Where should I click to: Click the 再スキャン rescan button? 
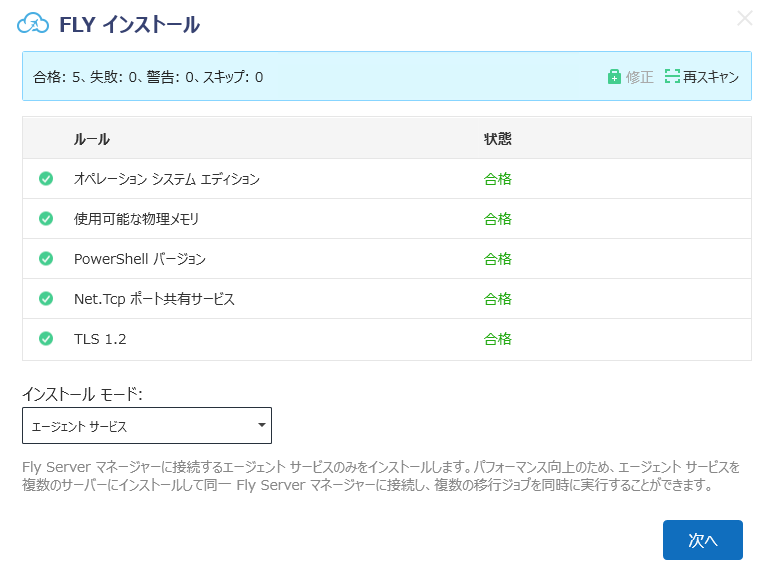[x=701, y=76]
